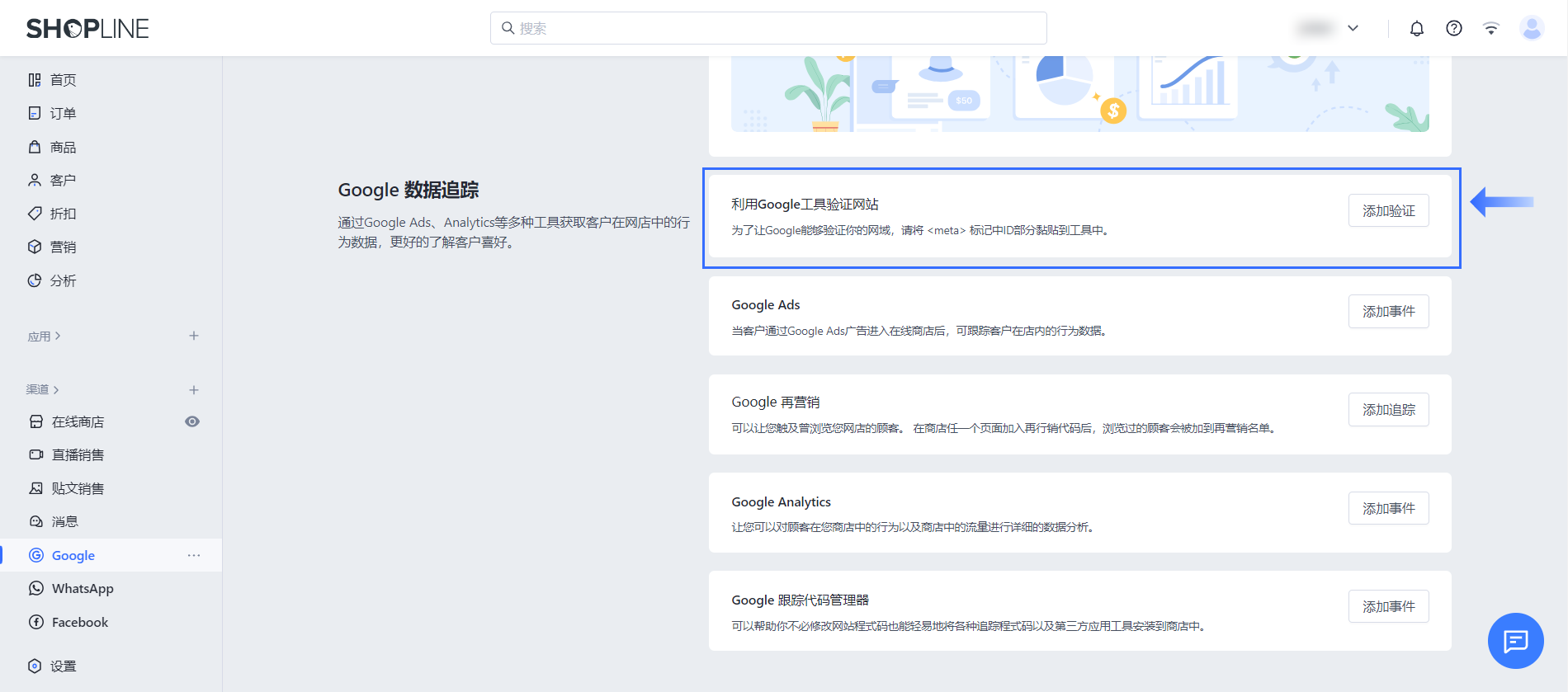
Task: Click the 折扣 discount tag icon
Action: click(35, 214)
